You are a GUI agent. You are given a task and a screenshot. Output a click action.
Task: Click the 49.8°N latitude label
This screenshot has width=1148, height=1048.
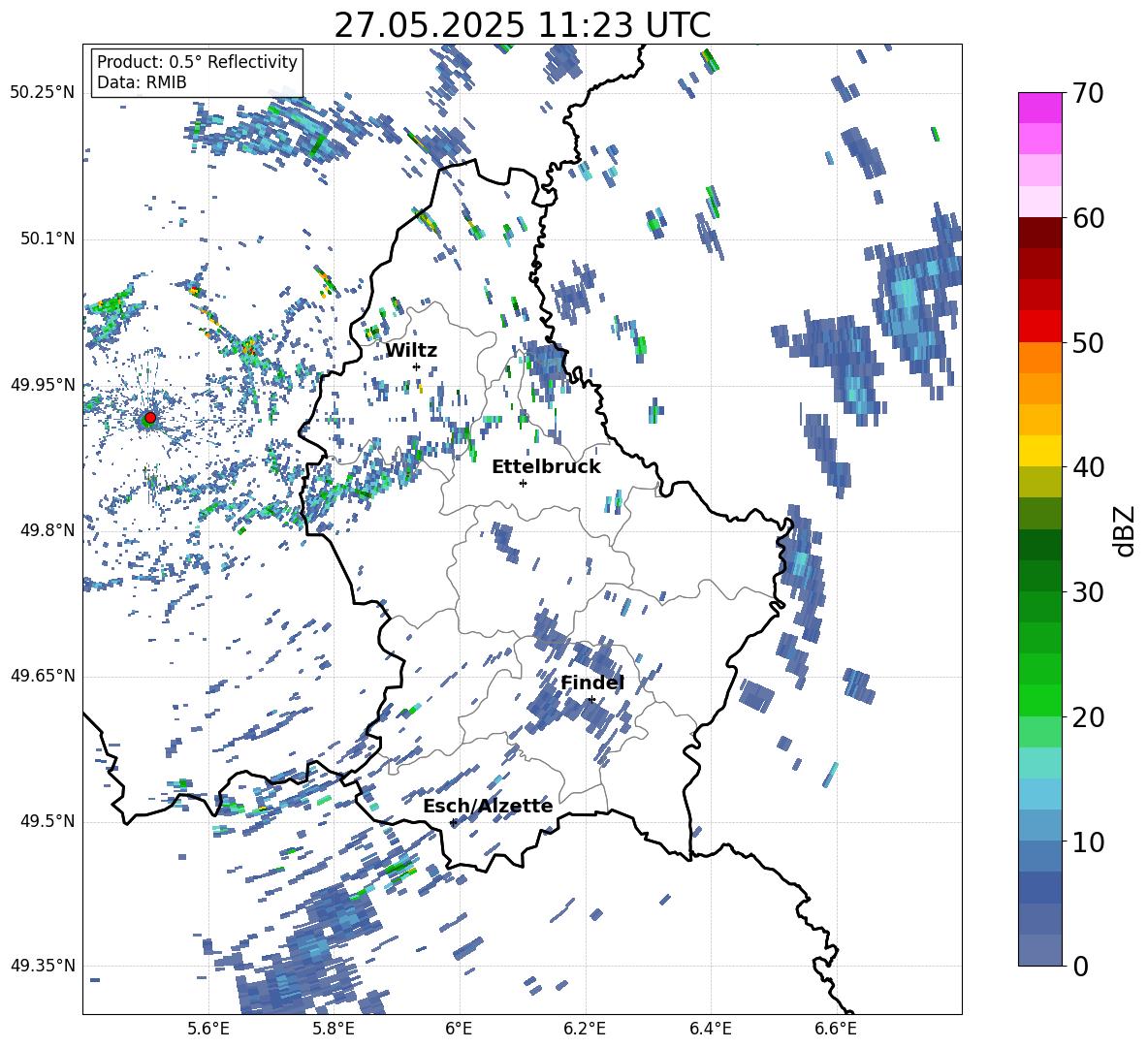tap(47, 530)
